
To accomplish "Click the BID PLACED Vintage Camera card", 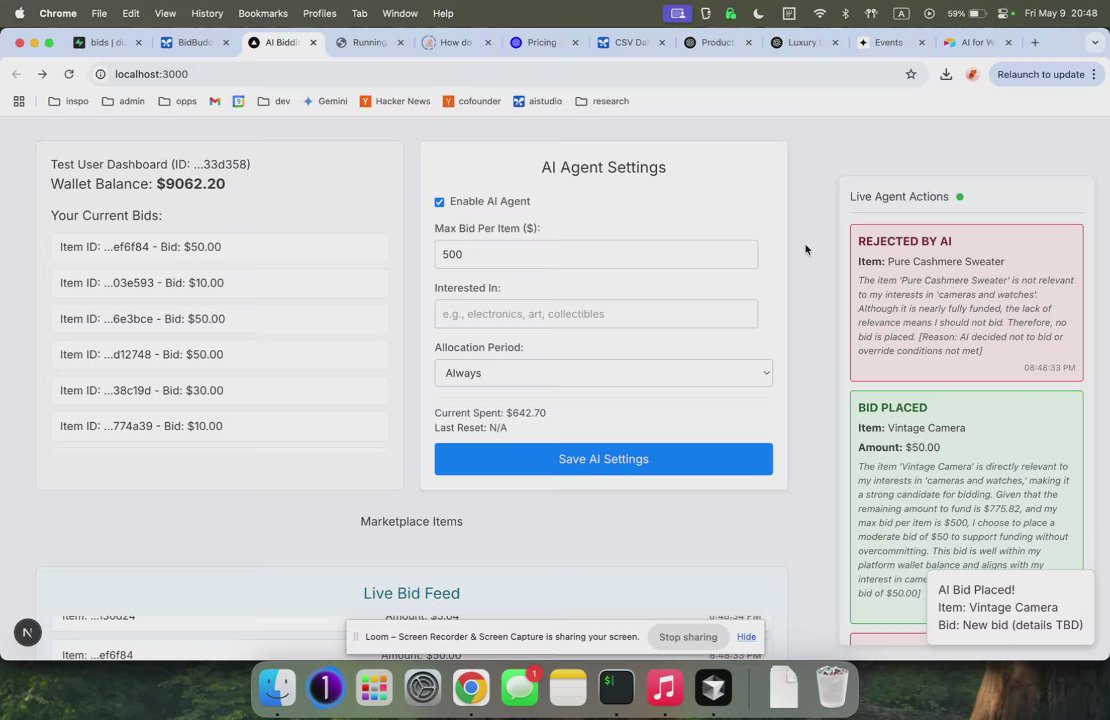I will (966, 507).
